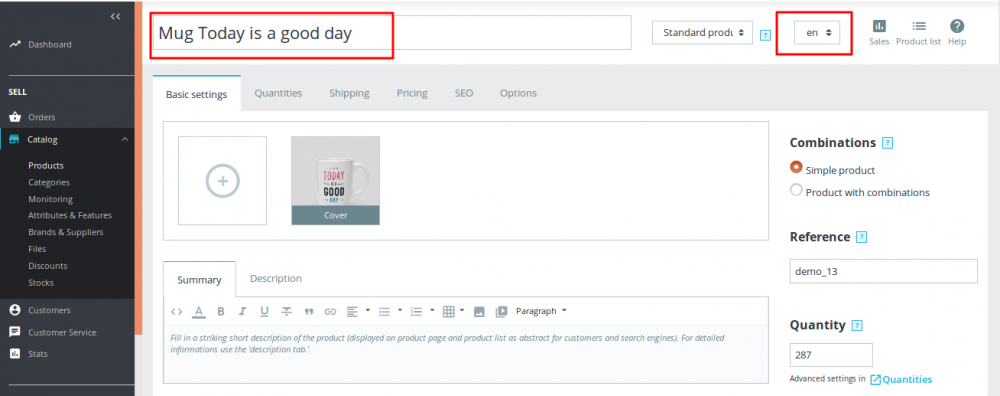
Task: Click the insert table icon
Action: tap(448, 312)
